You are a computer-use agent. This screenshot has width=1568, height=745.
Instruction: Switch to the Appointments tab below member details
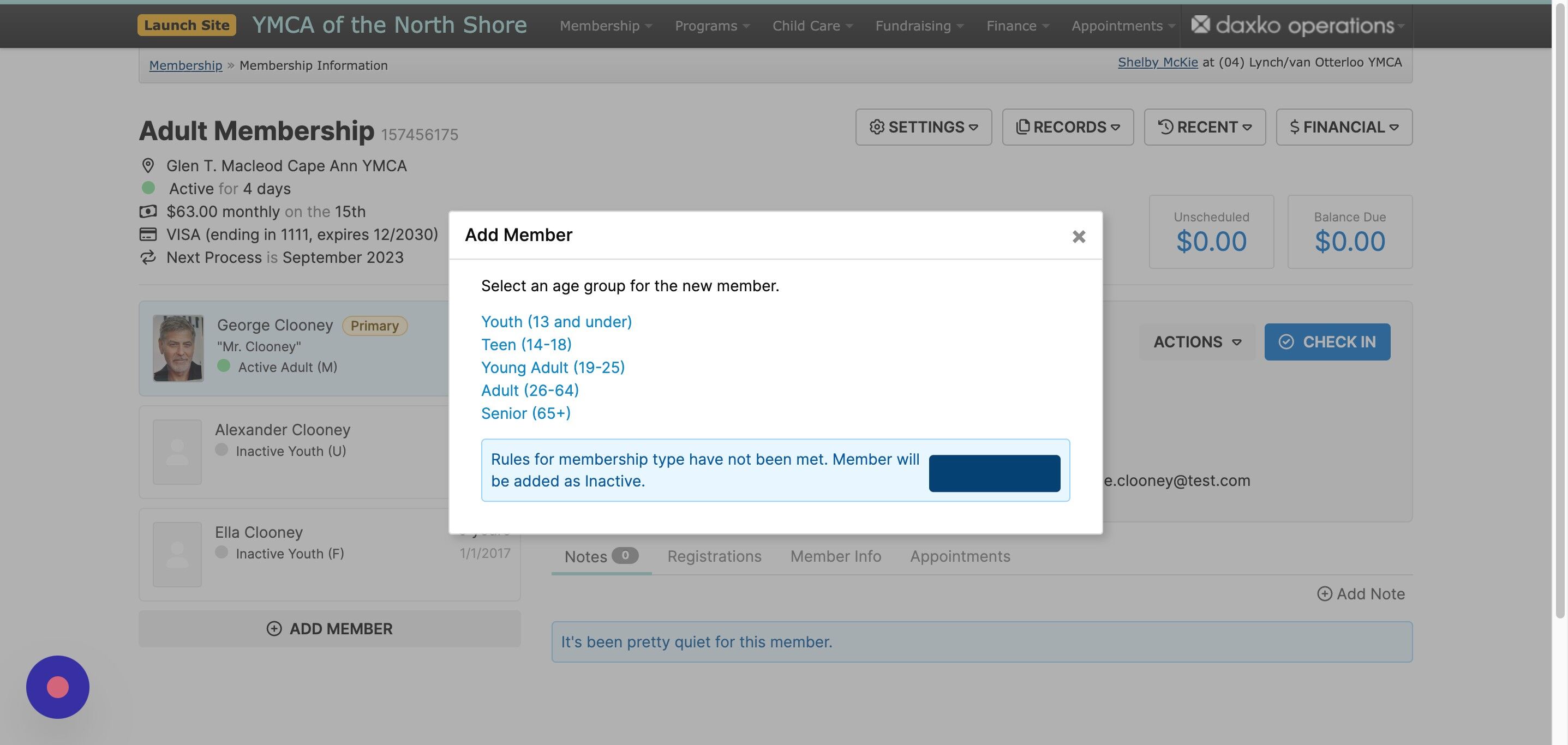pyautogui.click(x=960, y=556)
